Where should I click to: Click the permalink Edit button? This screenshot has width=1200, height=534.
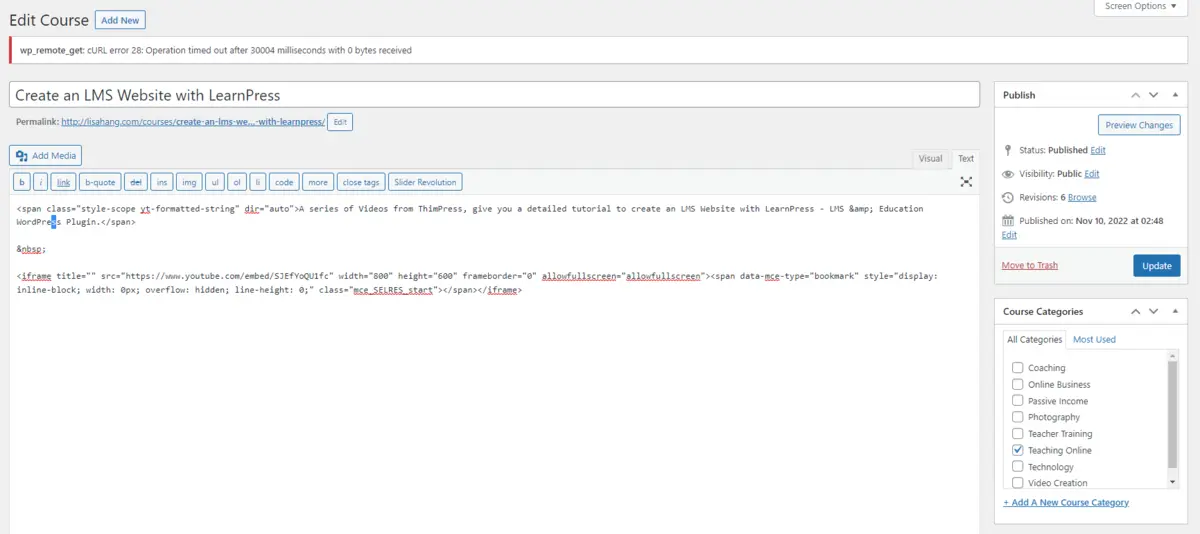tap(340, 122)
